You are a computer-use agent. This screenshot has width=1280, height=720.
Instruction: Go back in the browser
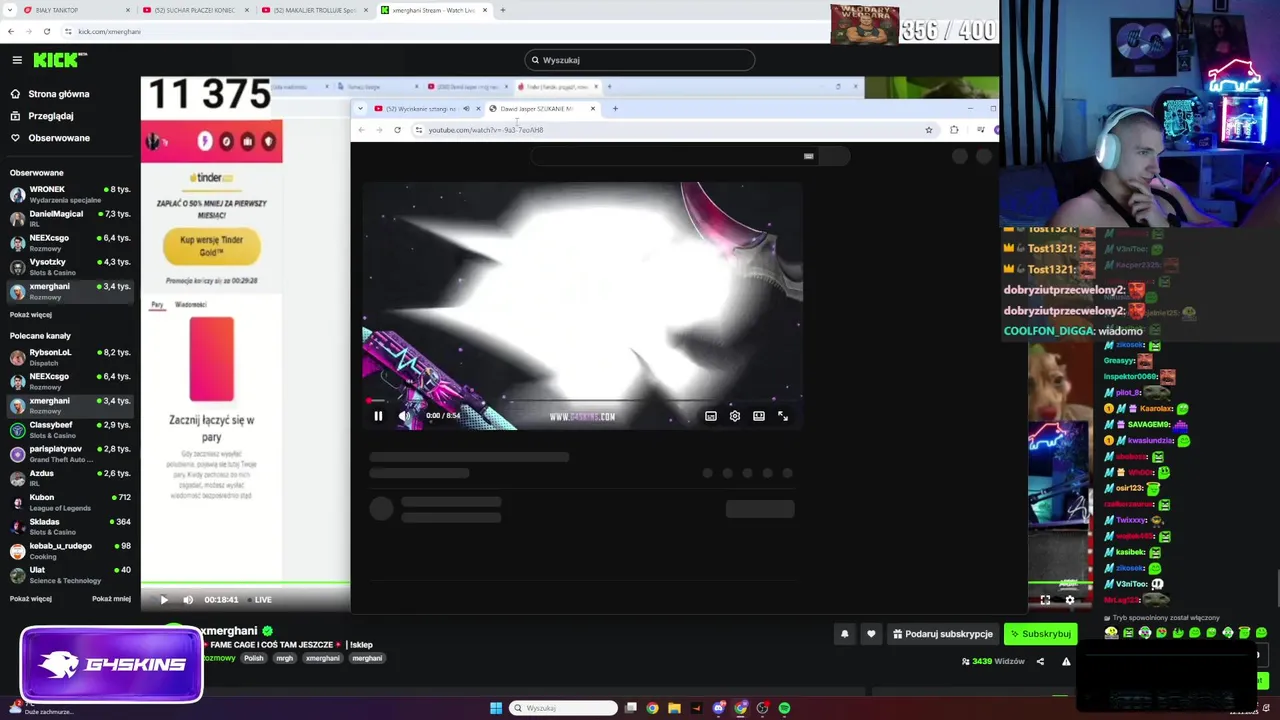coord(10,31)
